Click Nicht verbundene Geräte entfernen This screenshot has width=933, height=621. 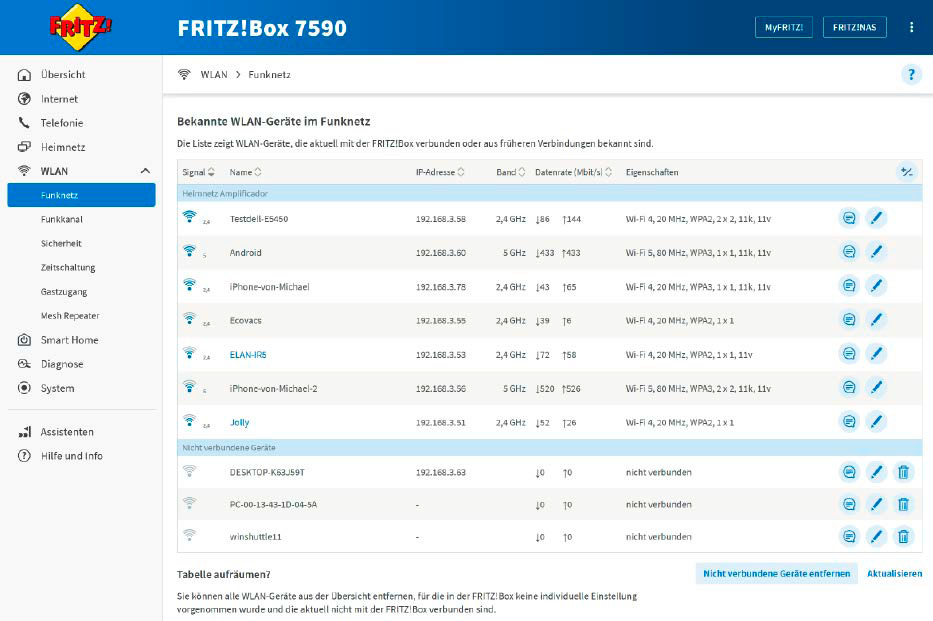[x=777, y=573]
